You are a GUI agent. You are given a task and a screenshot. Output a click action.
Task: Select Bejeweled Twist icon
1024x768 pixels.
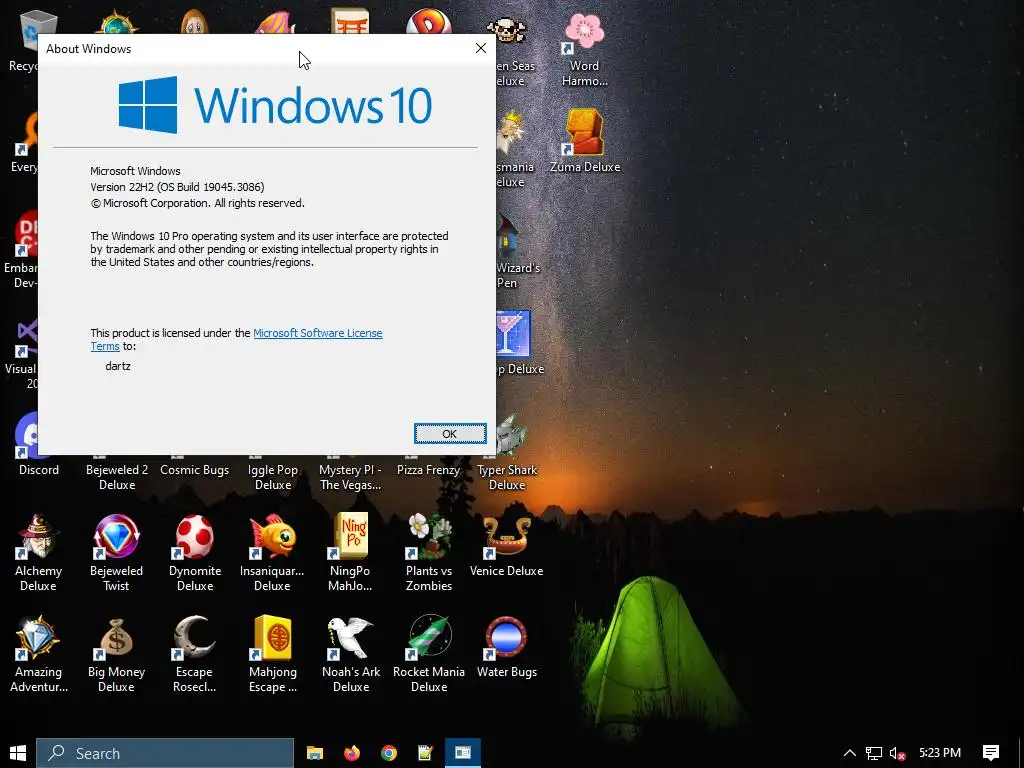tap(116, 552)
